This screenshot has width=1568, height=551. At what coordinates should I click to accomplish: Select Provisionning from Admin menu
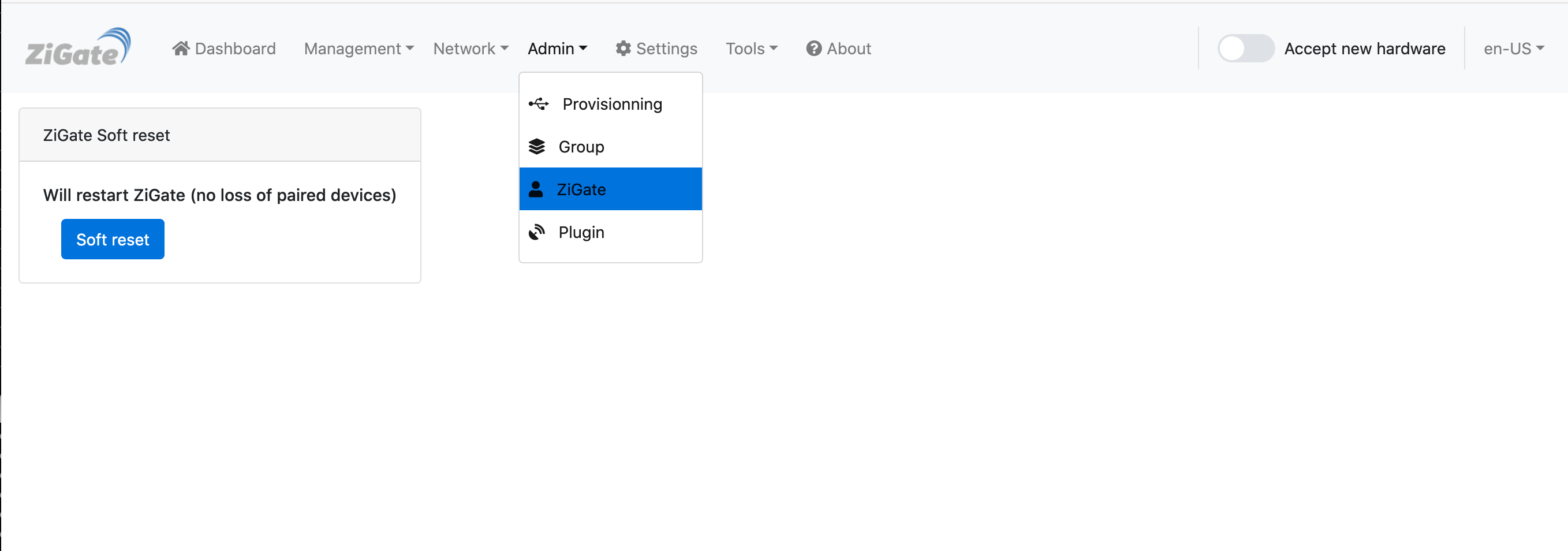tap(611, 104)
